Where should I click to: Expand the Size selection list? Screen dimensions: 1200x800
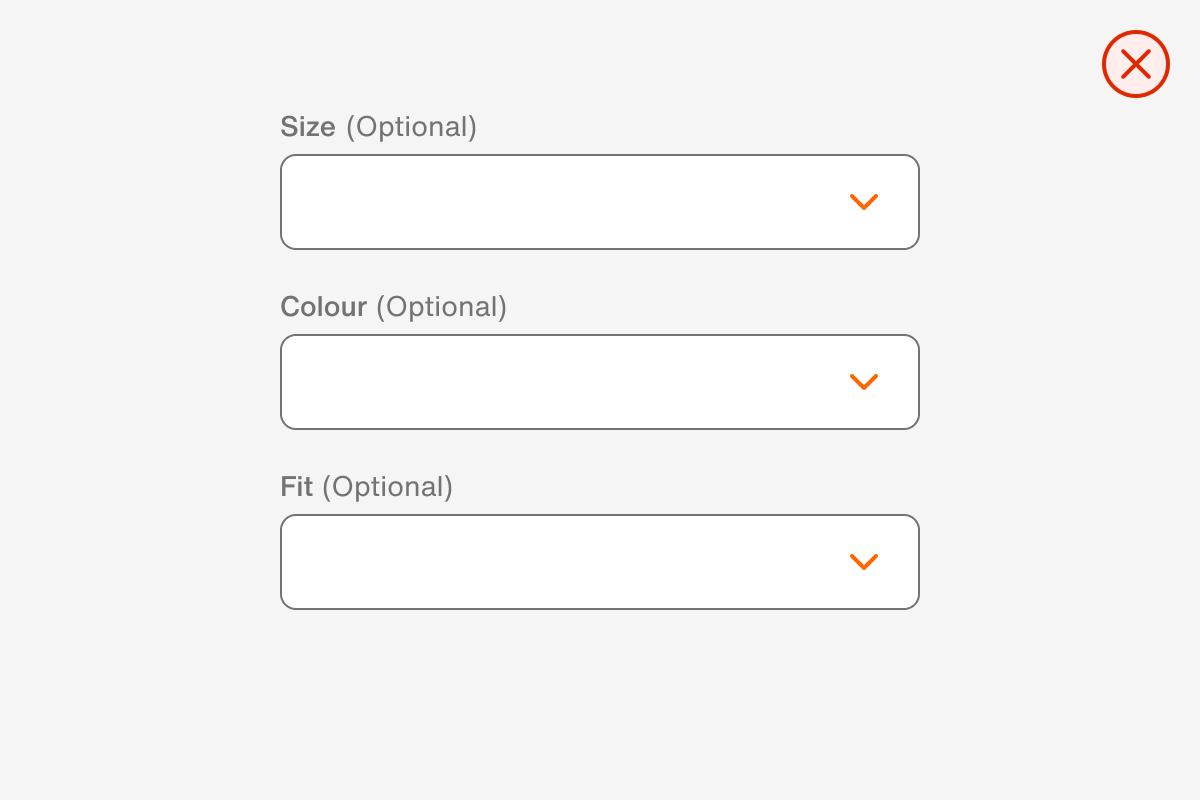pos(600,201)
